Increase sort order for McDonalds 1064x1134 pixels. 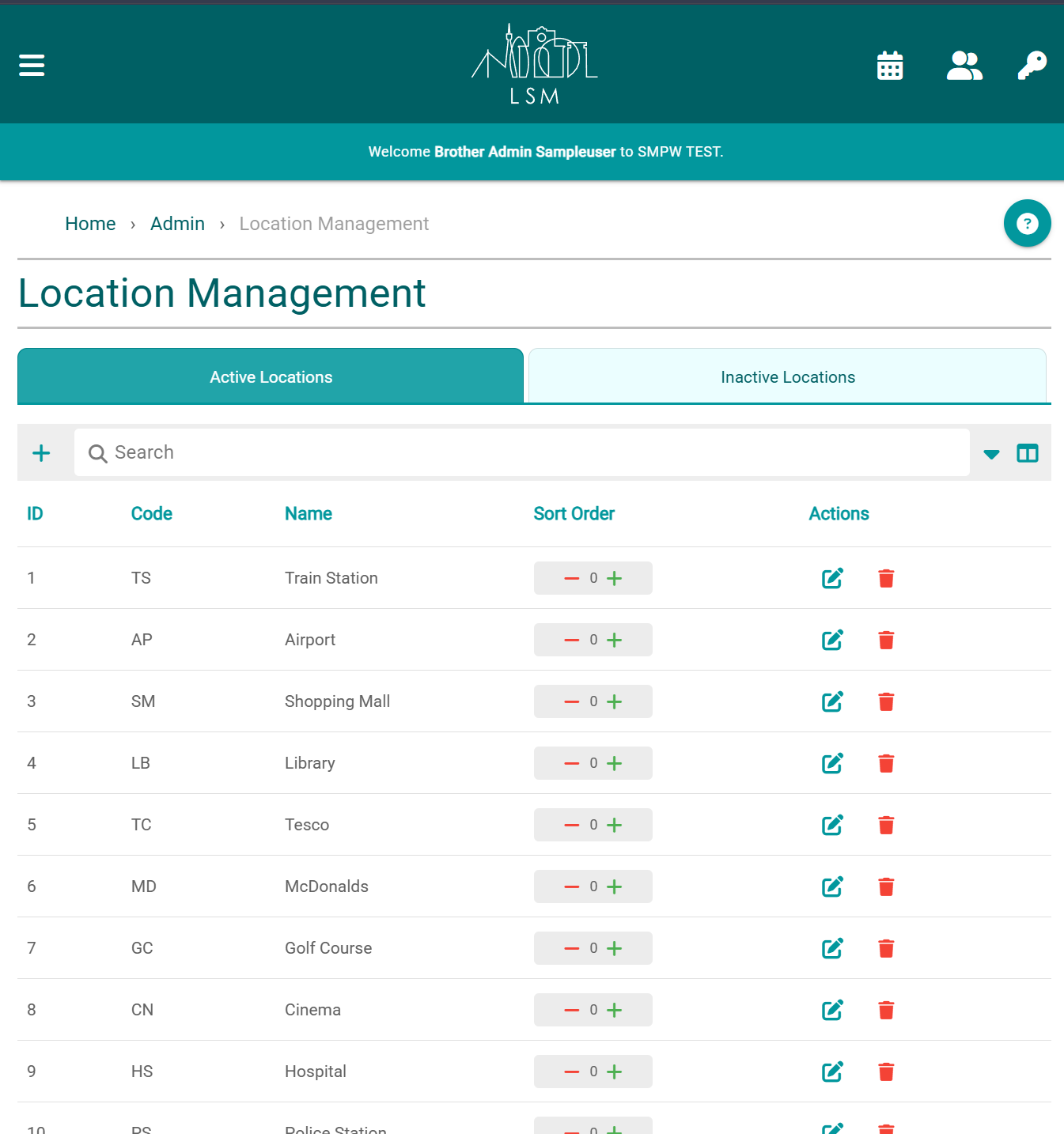[615, 886]
